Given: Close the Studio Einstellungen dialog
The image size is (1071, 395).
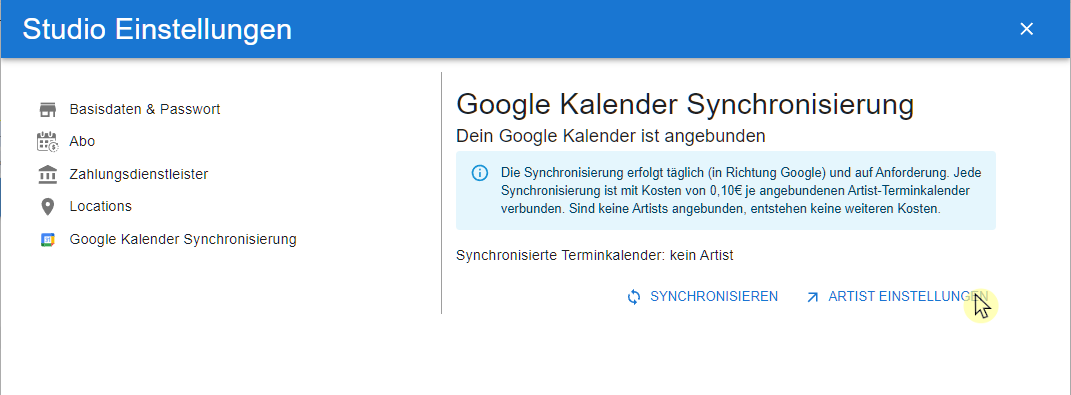Looking at the screenshot, I should [x=1027, y=29].
